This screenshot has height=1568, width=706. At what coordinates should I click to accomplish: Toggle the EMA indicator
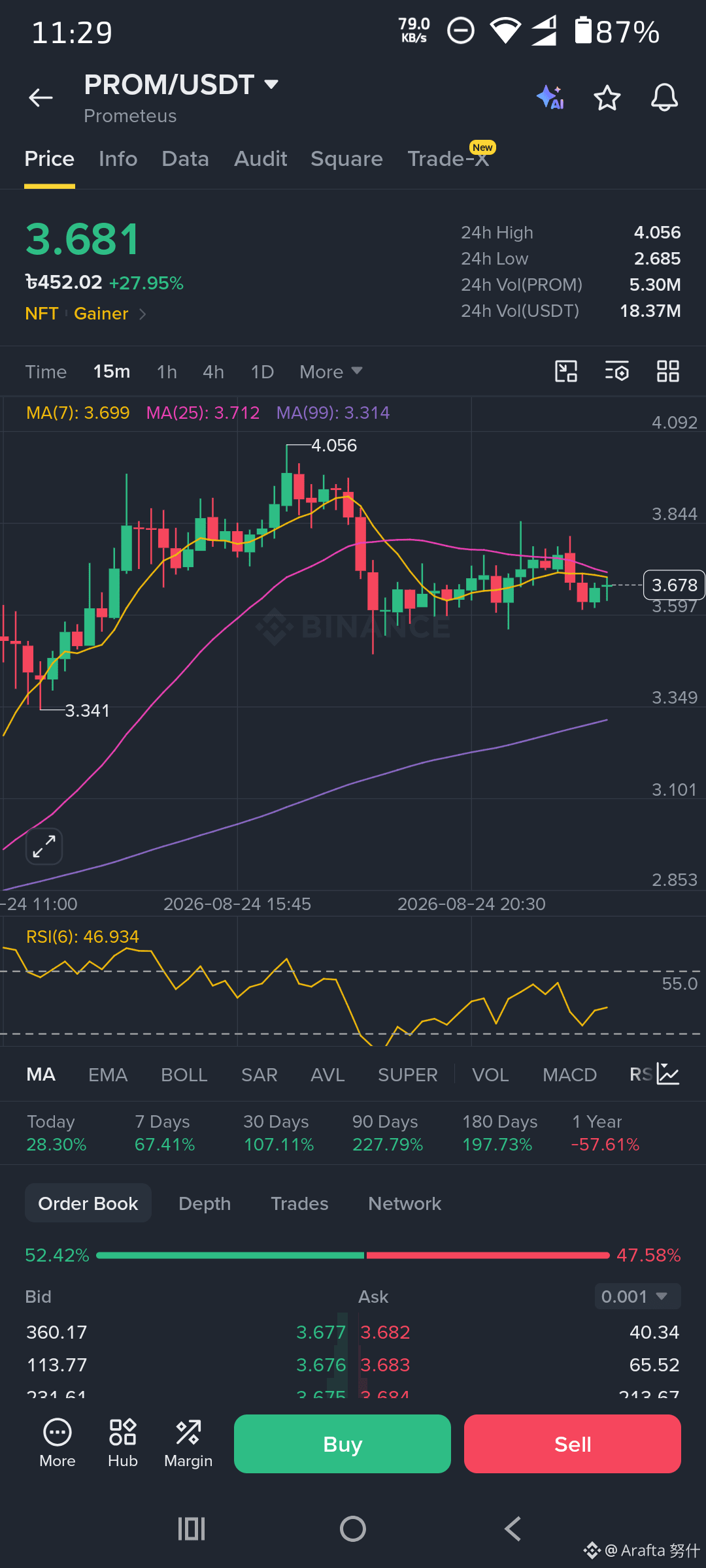coord(108,1075)
